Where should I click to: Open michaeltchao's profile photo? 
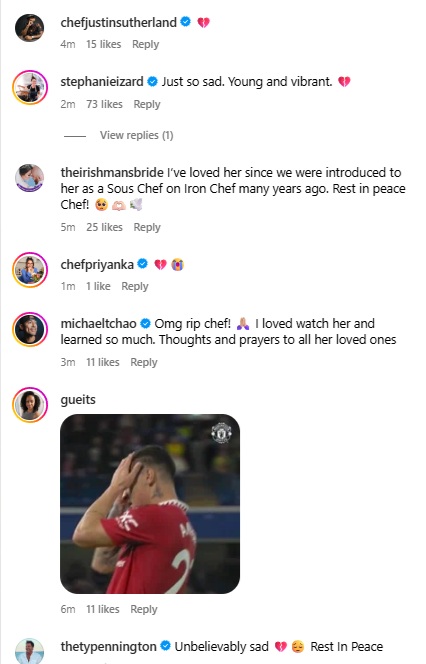tap(30, 329)
